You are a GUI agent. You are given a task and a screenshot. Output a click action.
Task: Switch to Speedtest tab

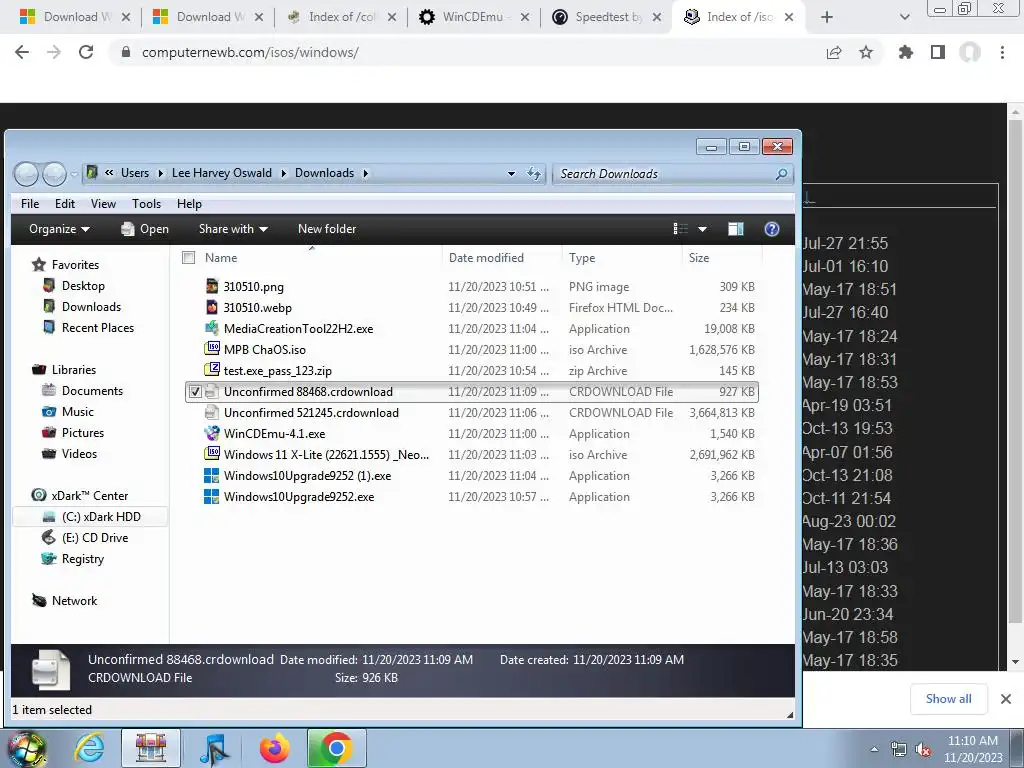(x=607, y=18)
